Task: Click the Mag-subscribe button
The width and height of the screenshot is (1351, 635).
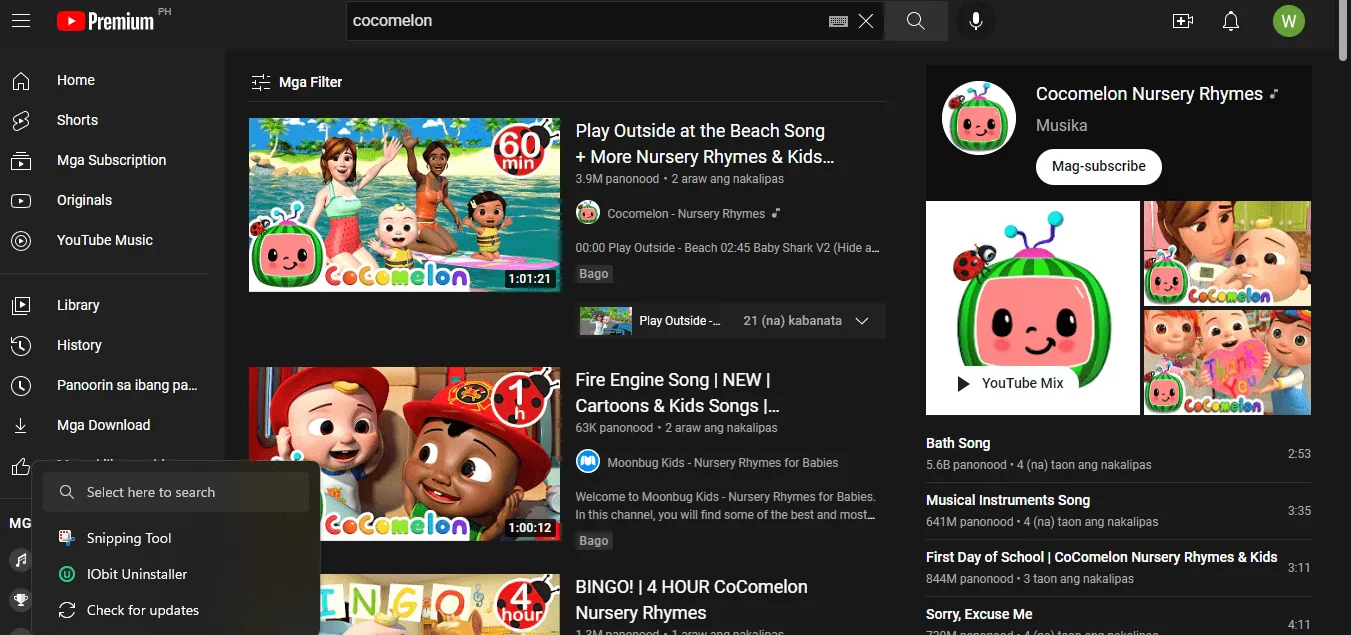Action: pos(1099,166)
